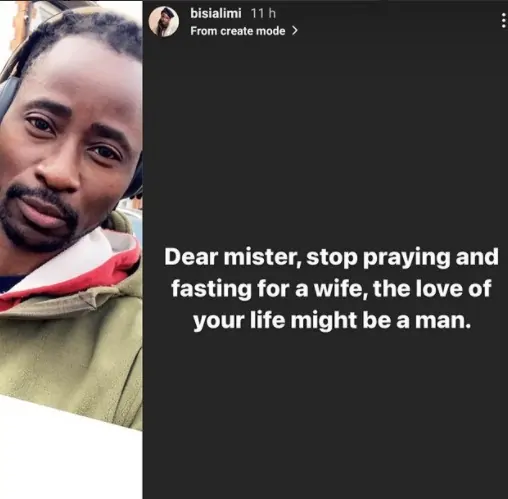Click the 11 h story timestamp

[x=263, y=13]
